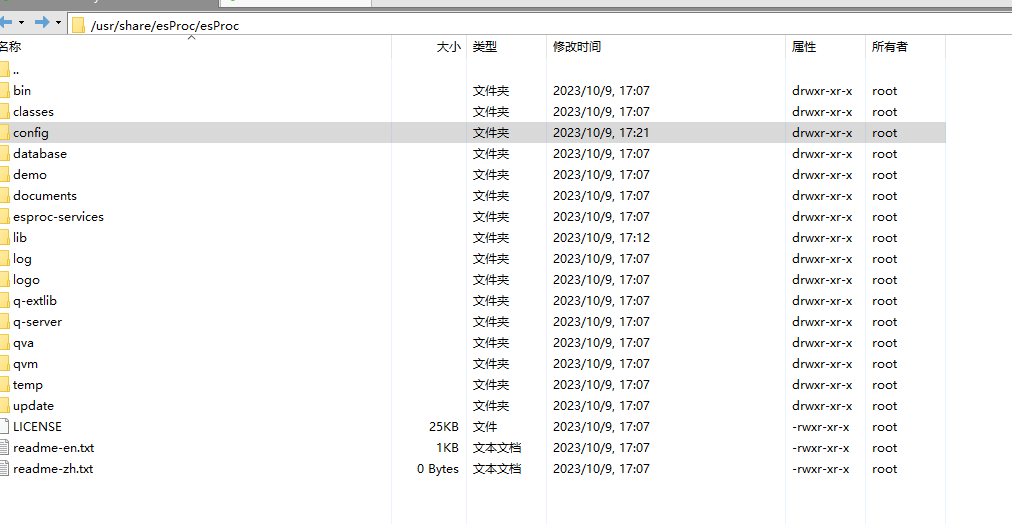Click the drwxr-xr-x attribute of qvm

point(822,363)
